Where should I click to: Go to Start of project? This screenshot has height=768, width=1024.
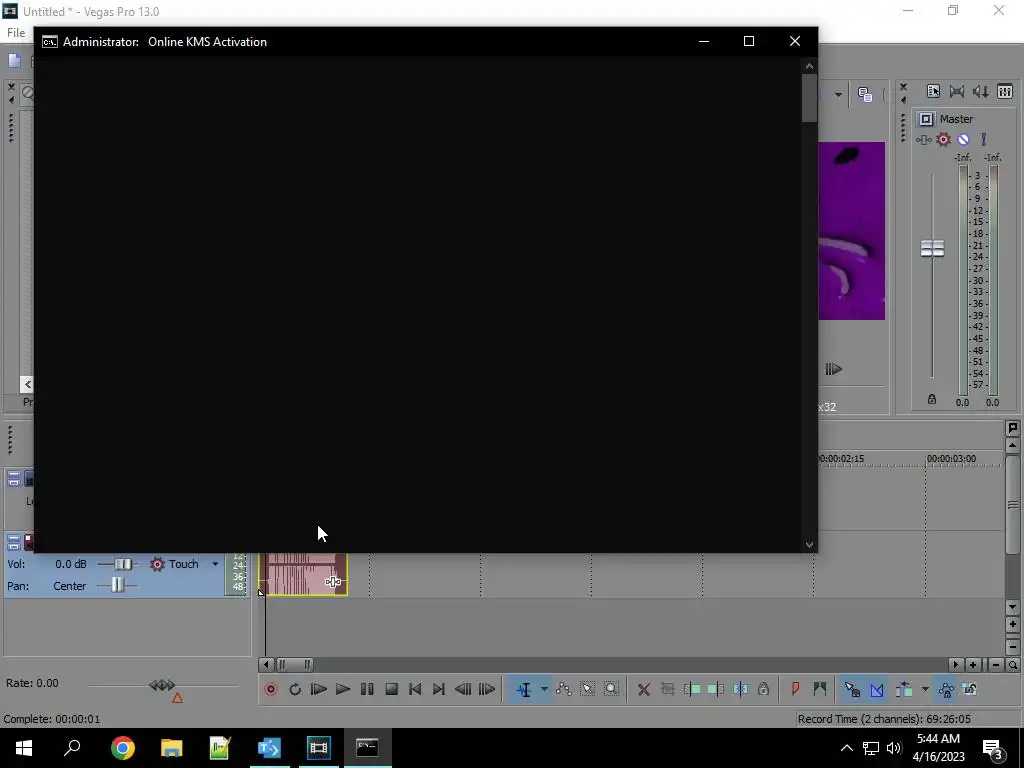[x=415, y=689]
